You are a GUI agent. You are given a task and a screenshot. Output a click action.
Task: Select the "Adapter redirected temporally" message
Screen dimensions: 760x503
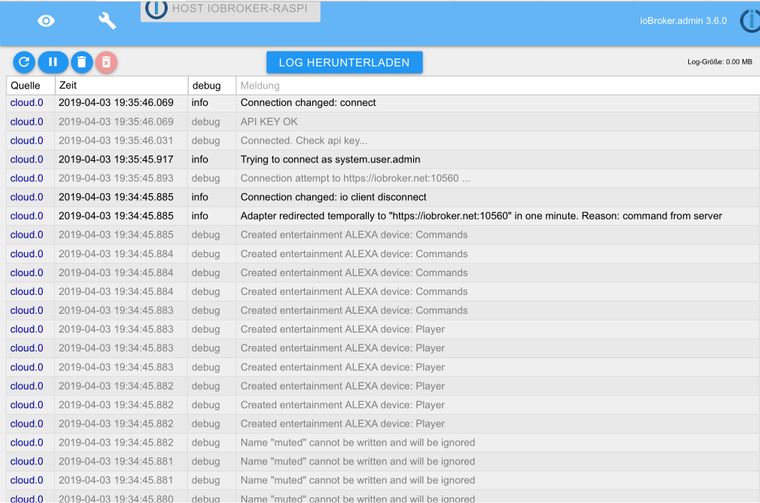481,216
